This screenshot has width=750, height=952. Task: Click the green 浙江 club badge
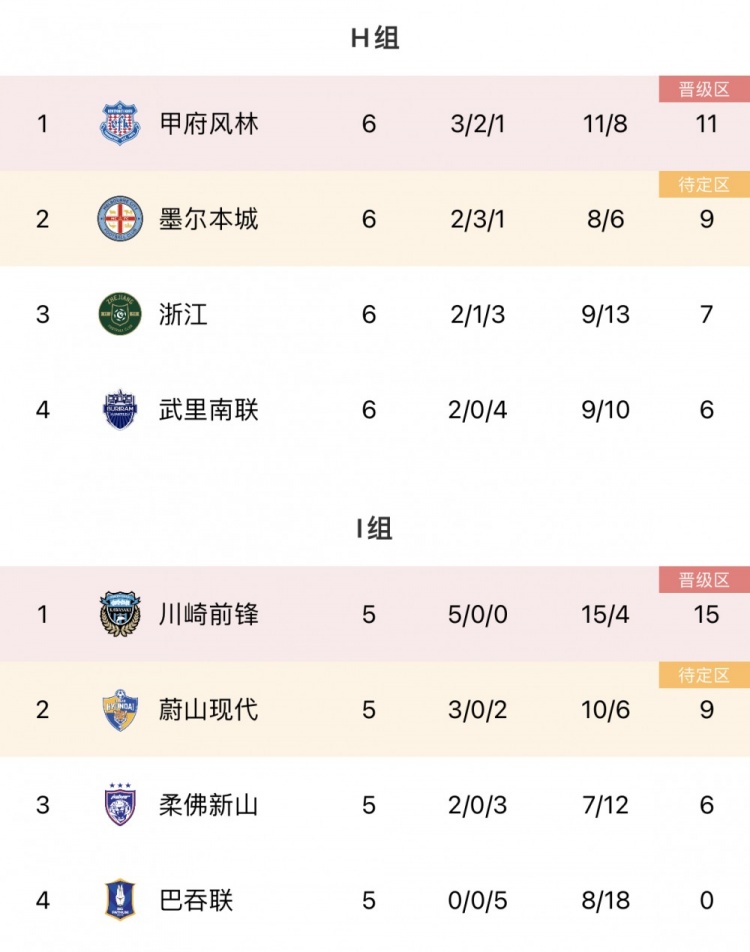[120, 314]
